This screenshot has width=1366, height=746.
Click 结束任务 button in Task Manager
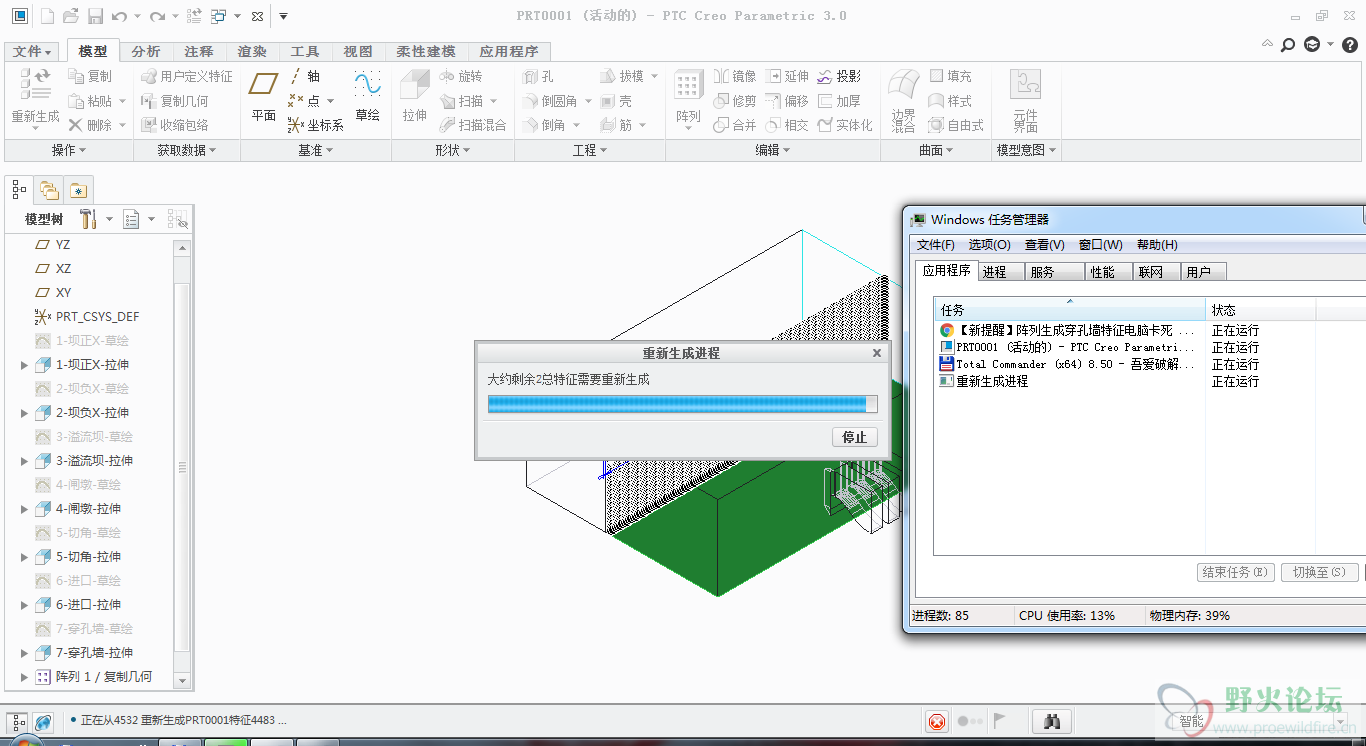(x=1235, y=573)
